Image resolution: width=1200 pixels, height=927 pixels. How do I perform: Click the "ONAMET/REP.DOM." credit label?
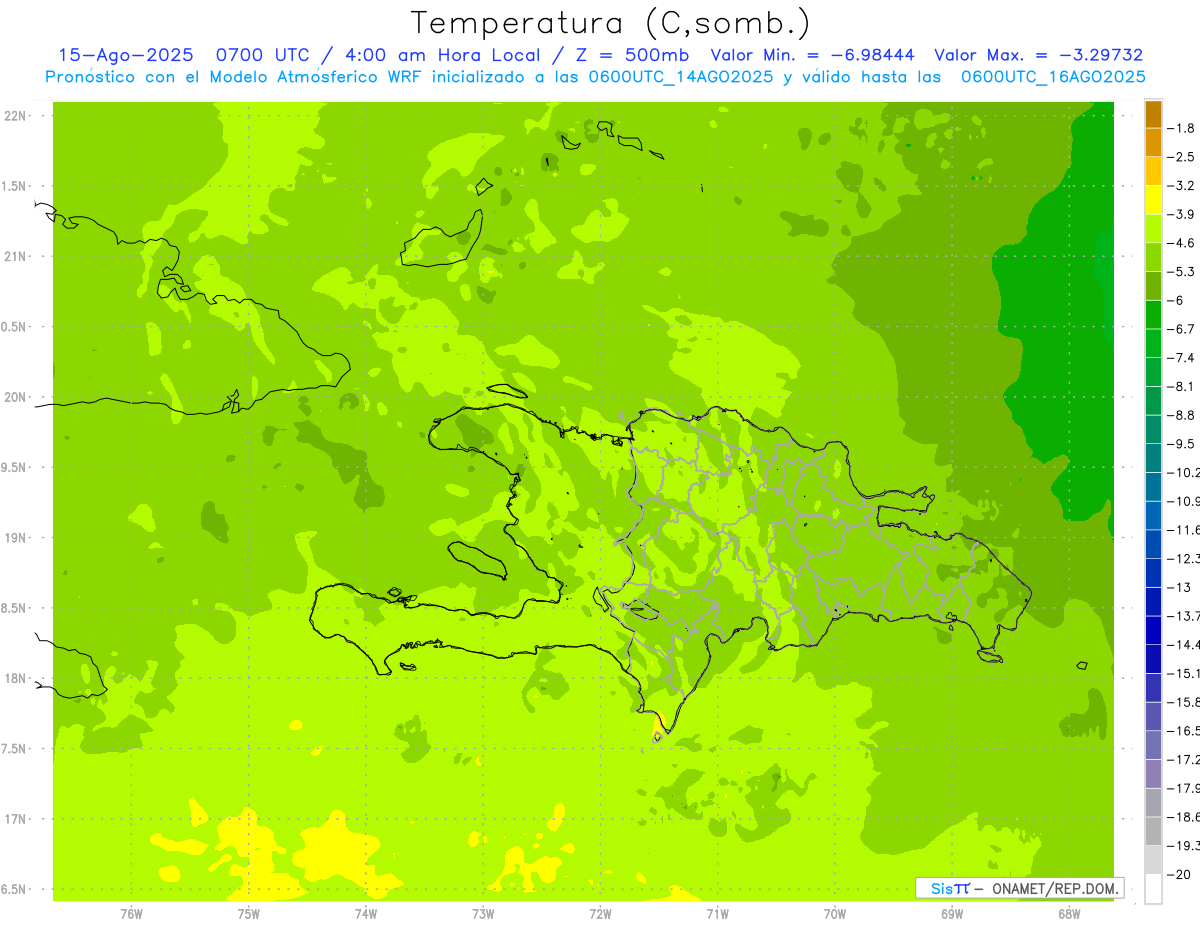click(1054, 888)
